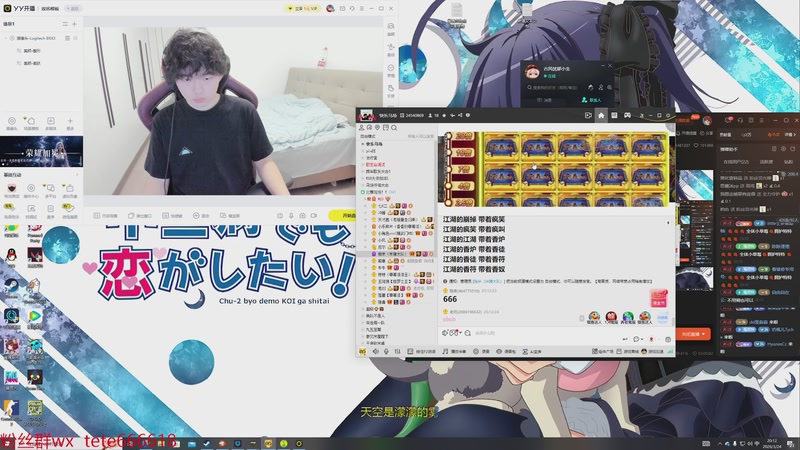The height and width of the screenshot is (450, 800).
Task: Open 场景模板 scene templates
Action: point(31,123)
